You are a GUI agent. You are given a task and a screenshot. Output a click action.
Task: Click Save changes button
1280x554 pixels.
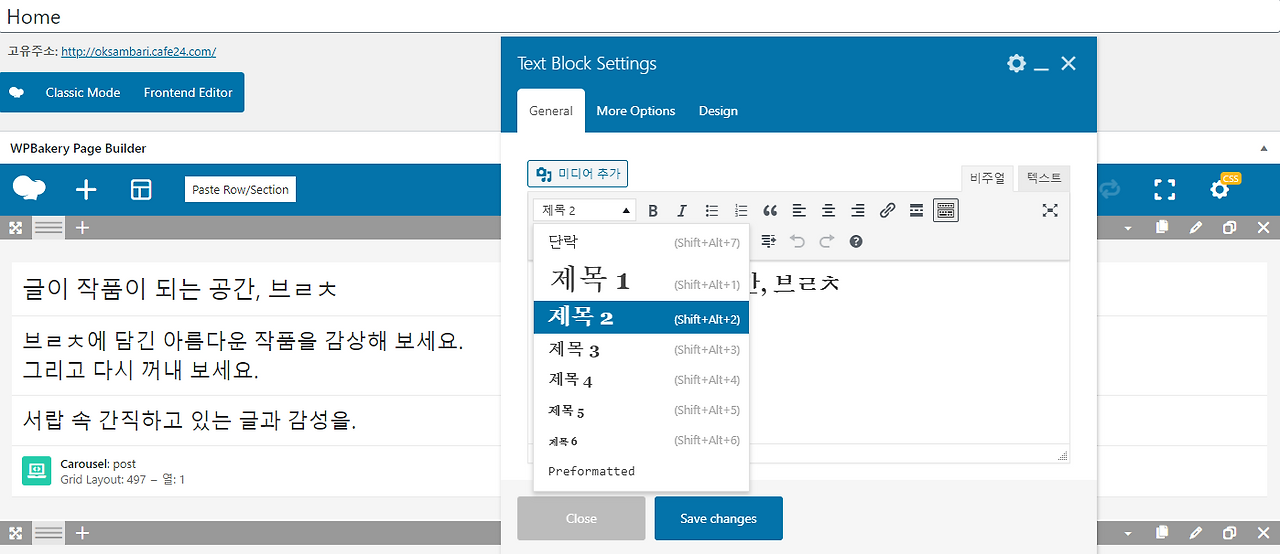click(x=719, y=518)
